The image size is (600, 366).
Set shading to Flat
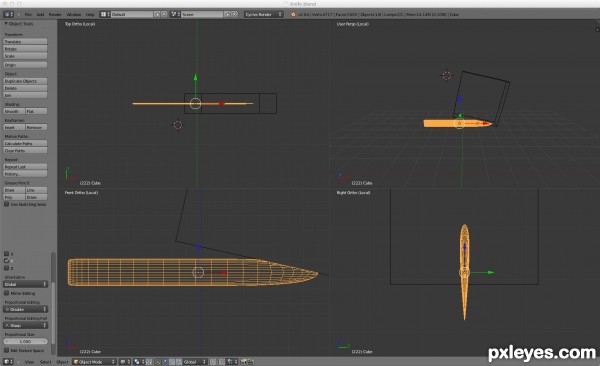point(37,111)
